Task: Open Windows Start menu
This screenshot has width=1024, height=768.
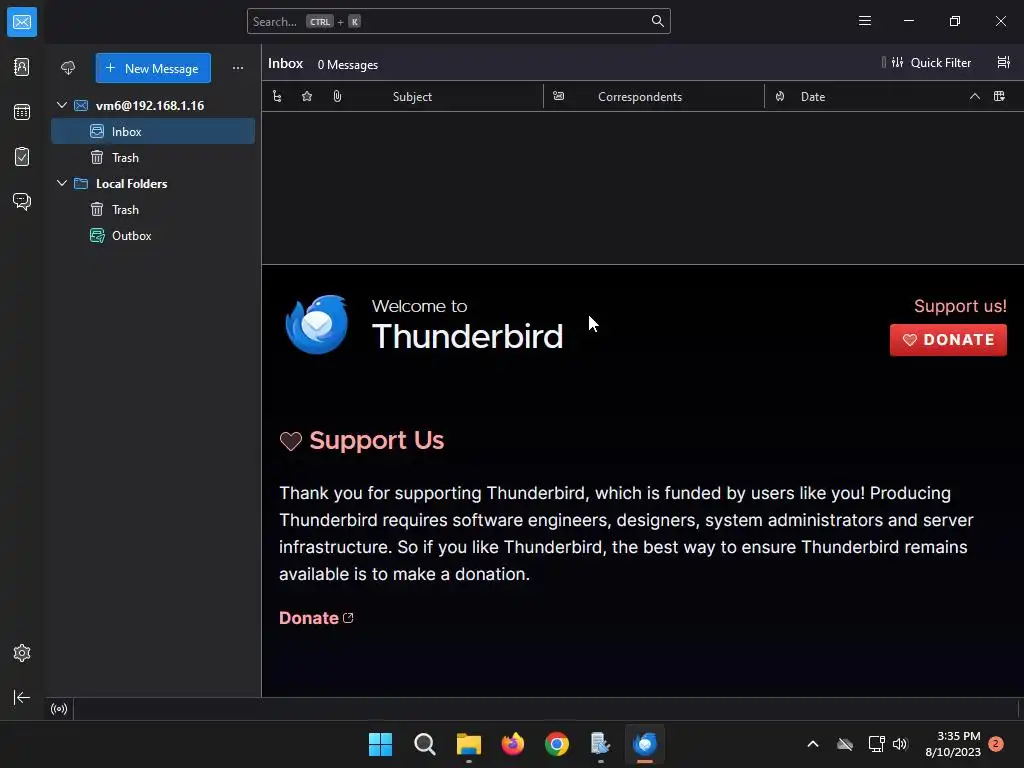Action: pos(380,744)
